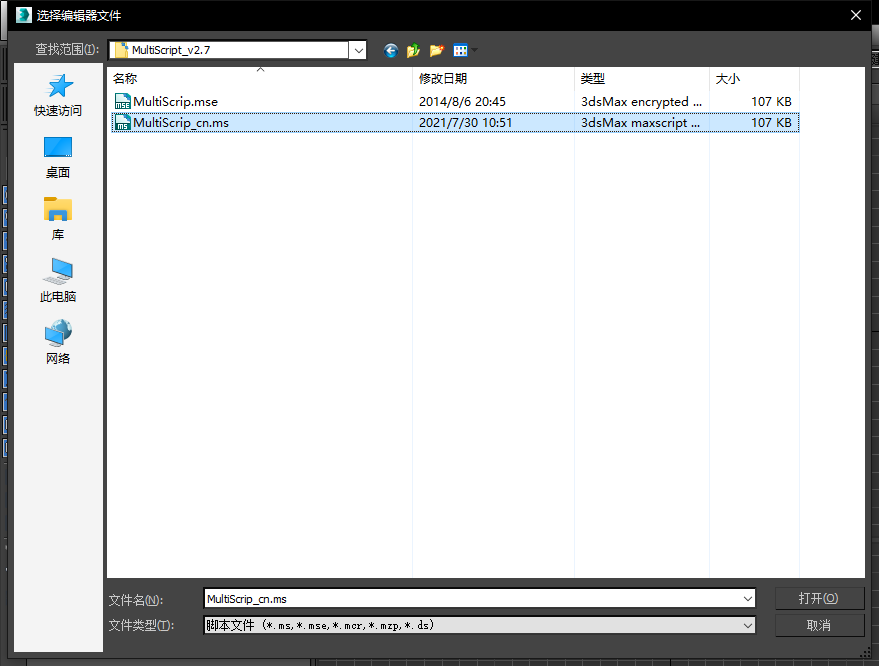Select This PC (此电脑) in sidebar

click(58, 282)
